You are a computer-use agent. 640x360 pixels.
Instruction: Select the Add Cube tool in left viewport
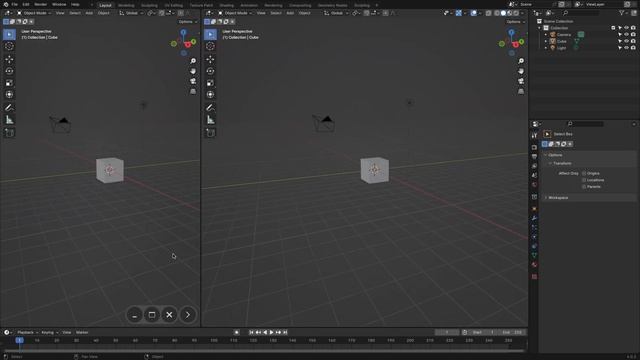click(9, 133)
